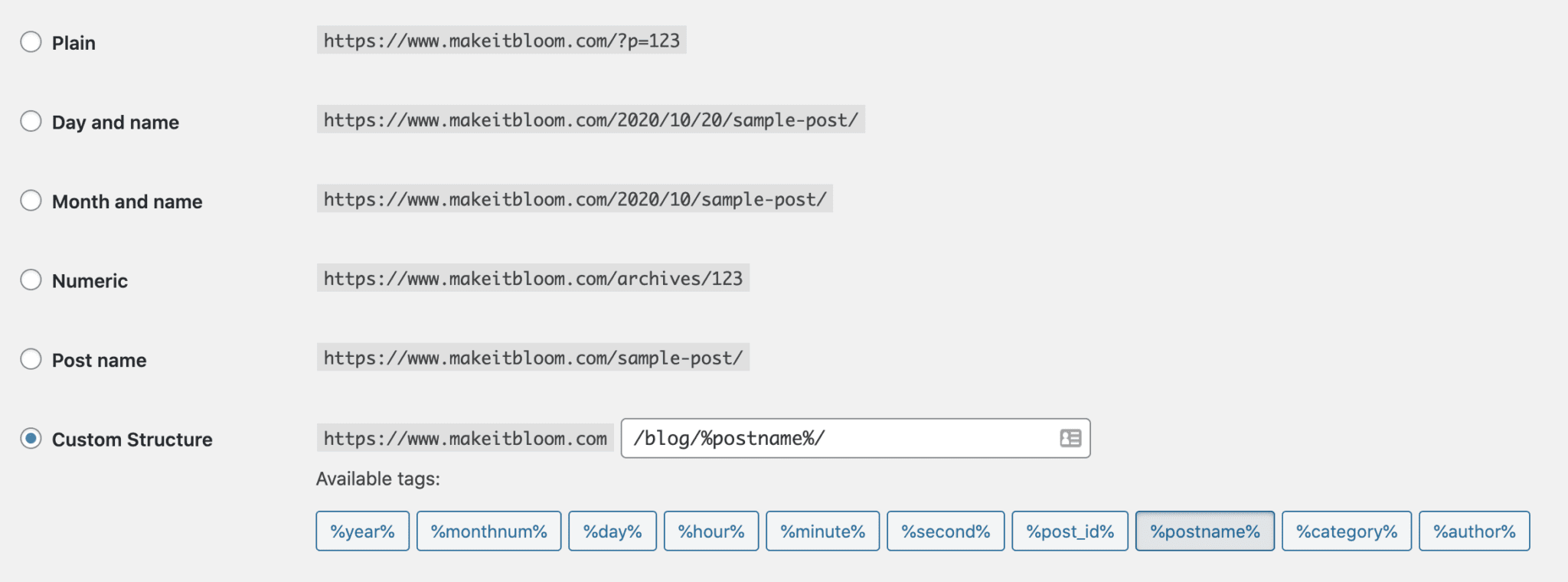Insert the %monthnum% tag
Viewport: 1568px width, 582px height.
[488, 531]
